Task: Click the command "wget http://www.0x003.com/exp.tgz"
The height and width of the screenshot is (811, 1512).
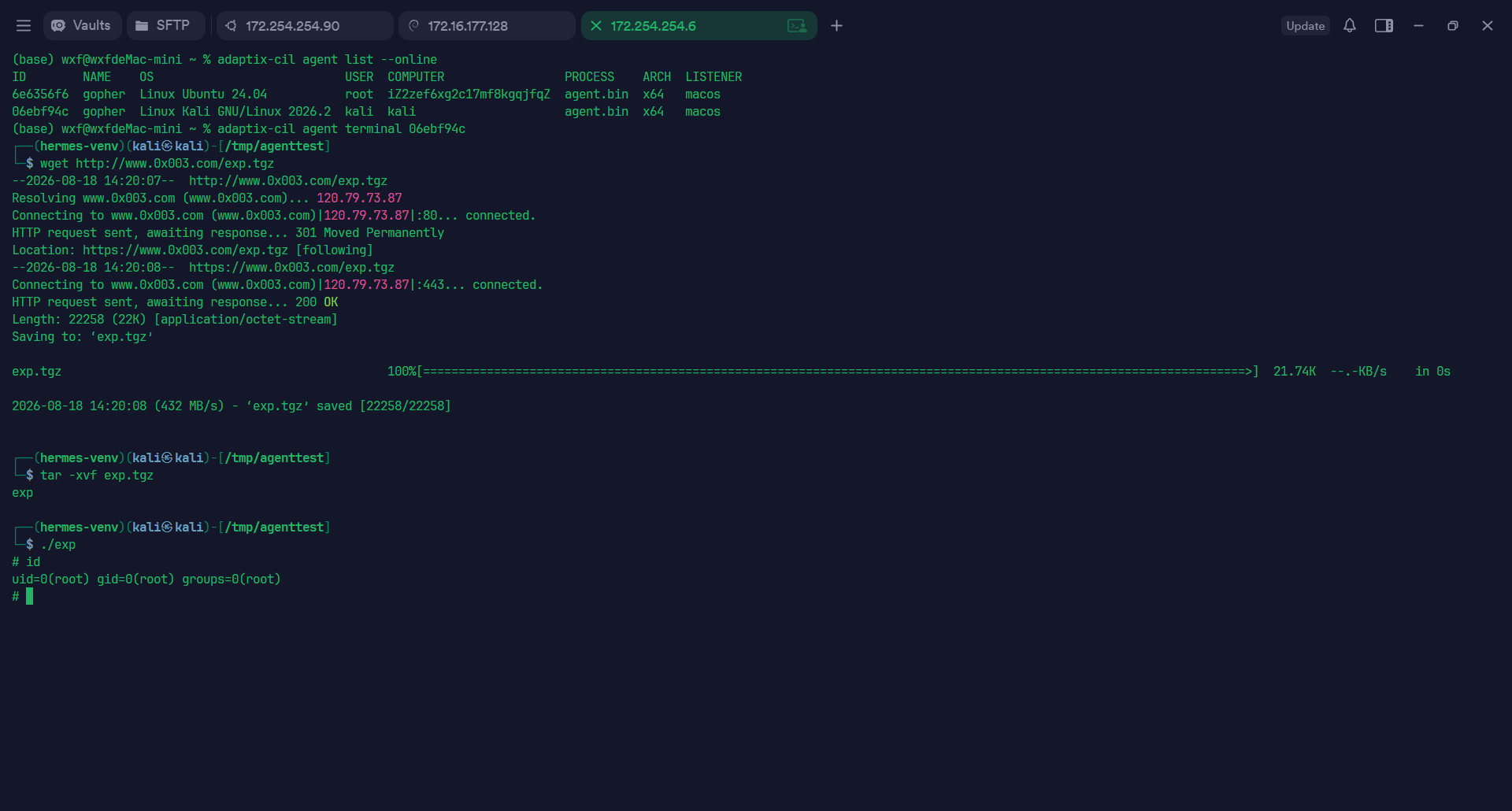Action: pyautogui.click(x=157, y=164)
